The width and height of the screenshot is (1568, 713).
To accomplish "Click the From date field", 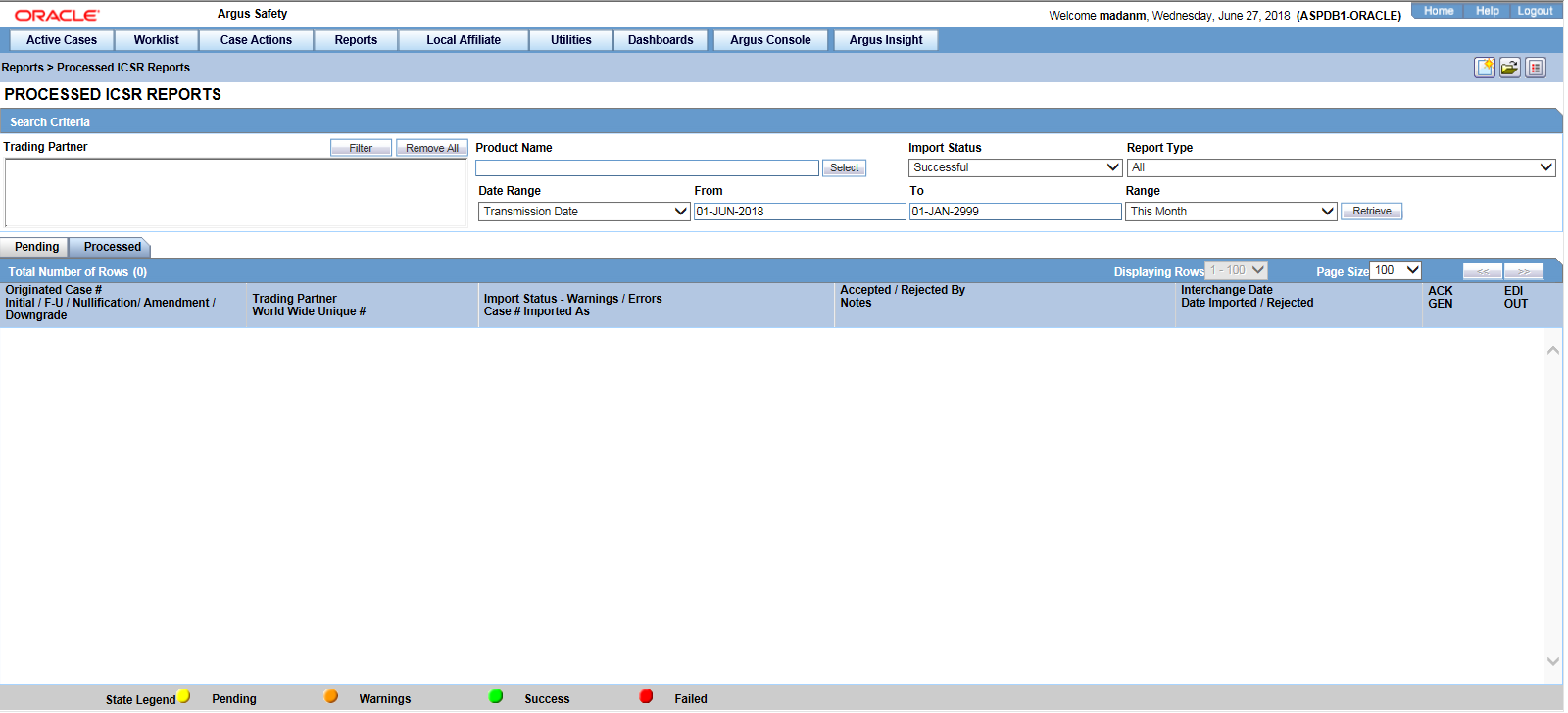I will pos(800,212).
